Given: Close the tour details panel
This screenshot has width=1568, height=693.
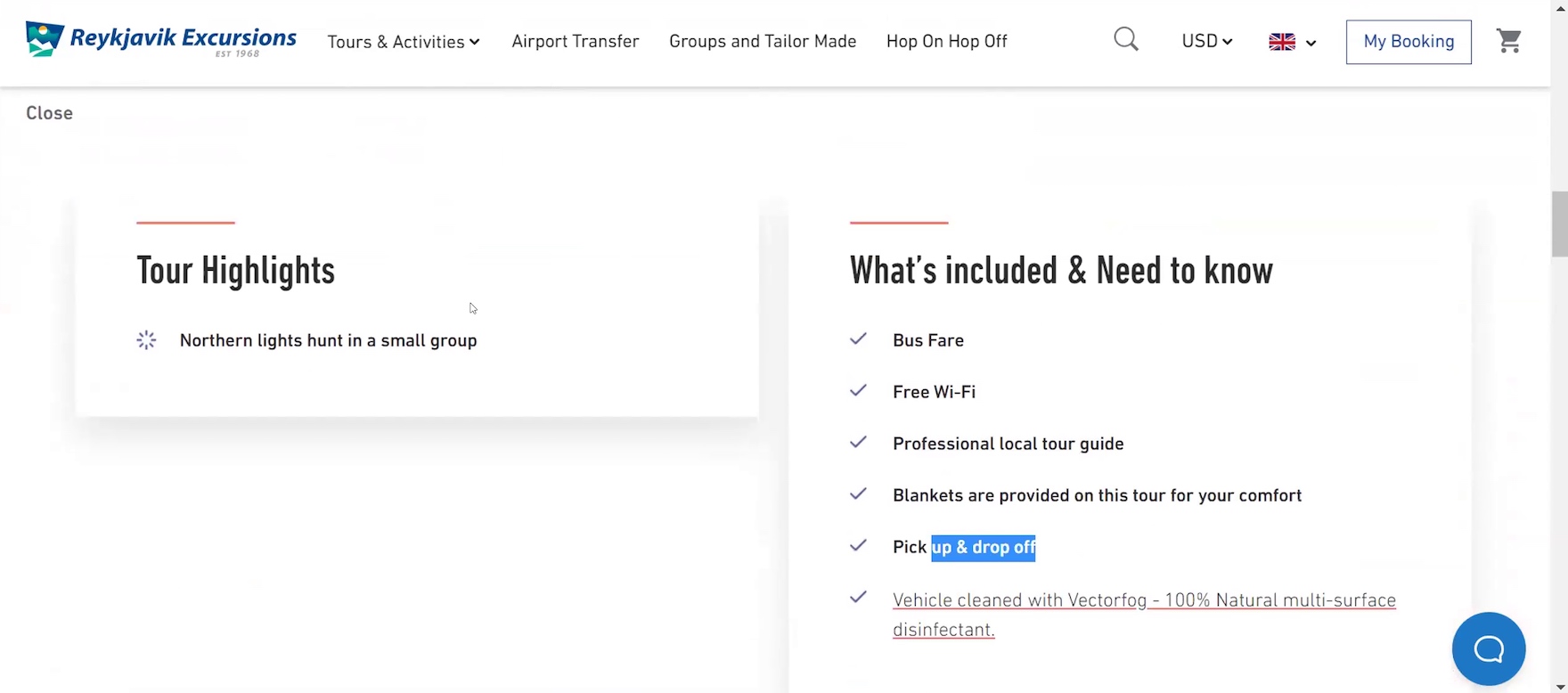Looking at the screenshot, I should click(49, 113).
